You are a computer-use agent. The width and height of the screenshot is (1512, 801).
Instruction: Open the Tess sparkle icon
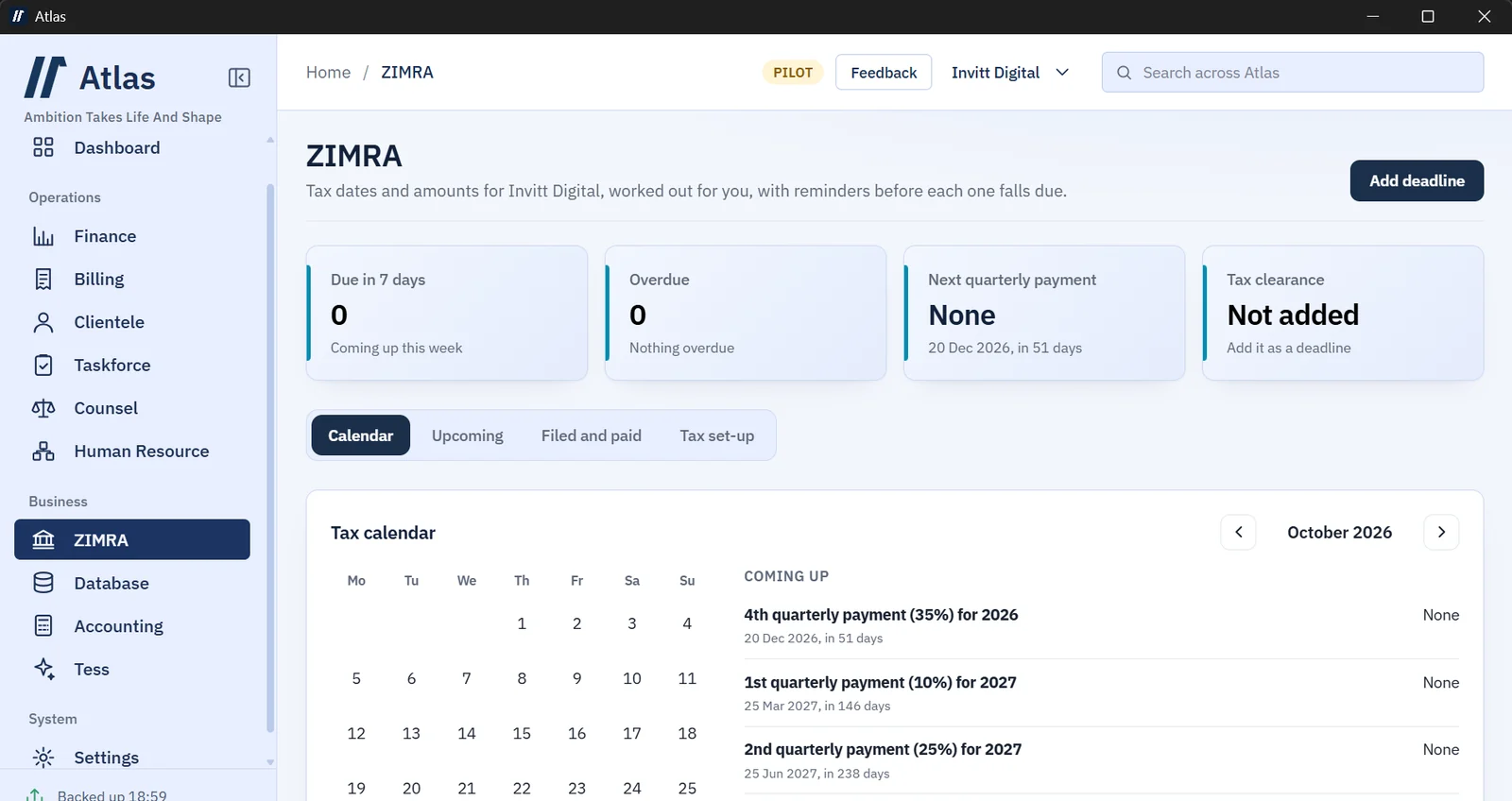pyautogui.click(x=43, y=669)
